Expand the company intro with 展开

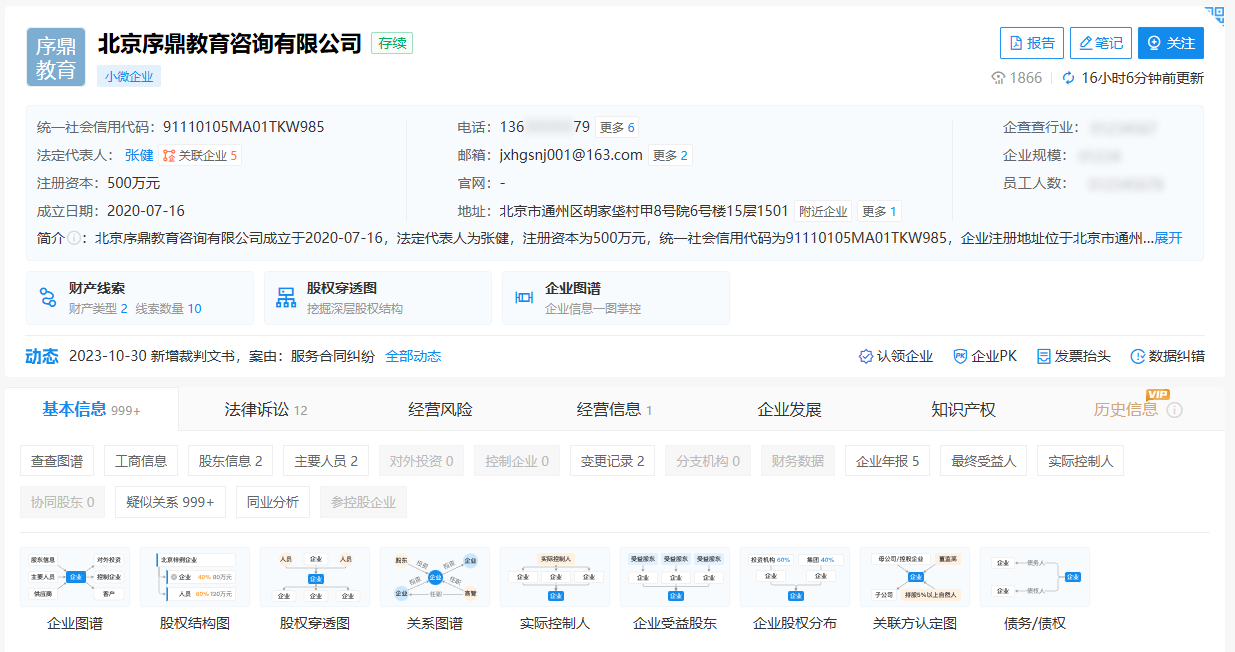coord(1168,238)
